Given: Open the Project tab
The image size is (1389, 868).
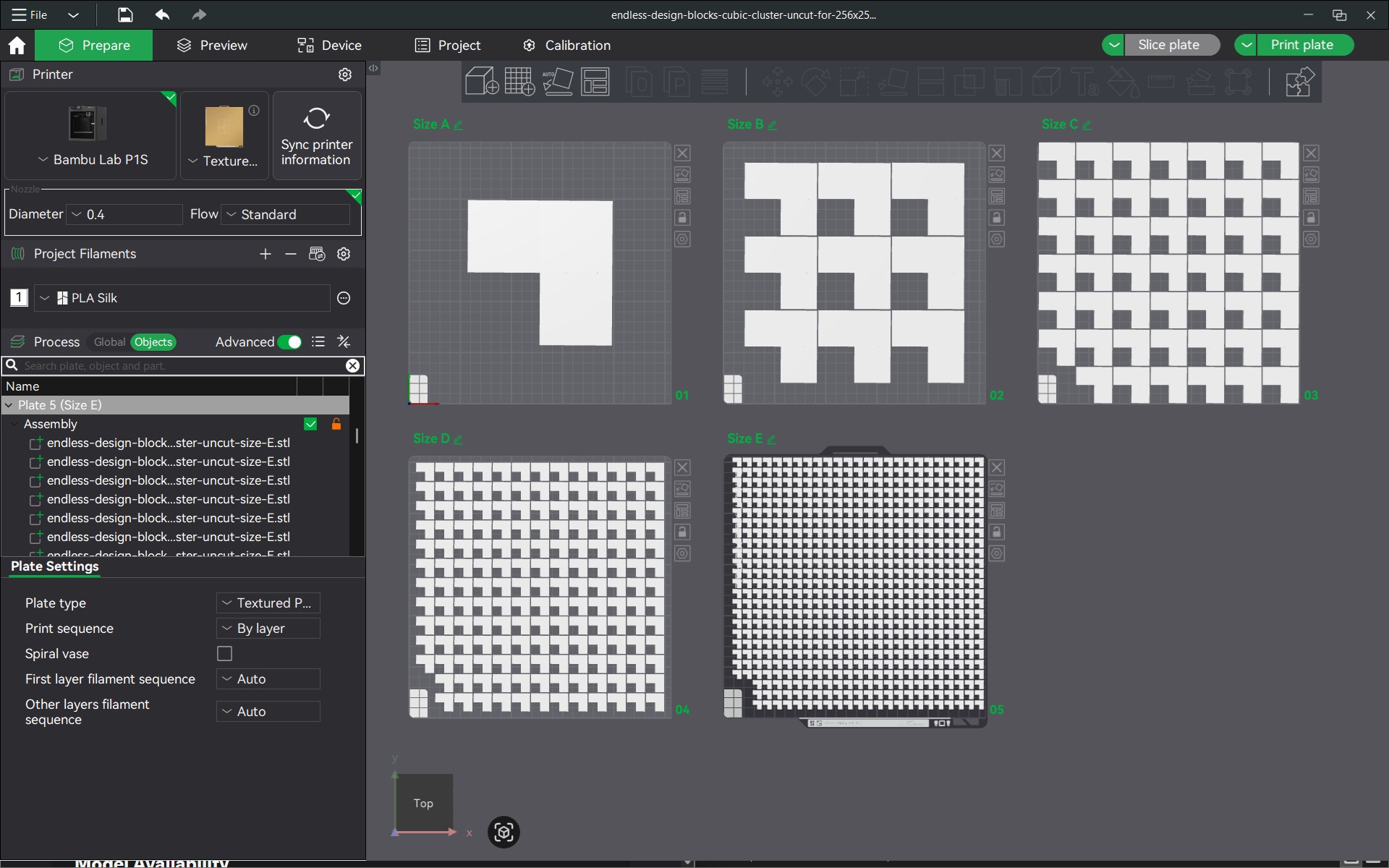Looking at the screenshot, I should point(448,46).
